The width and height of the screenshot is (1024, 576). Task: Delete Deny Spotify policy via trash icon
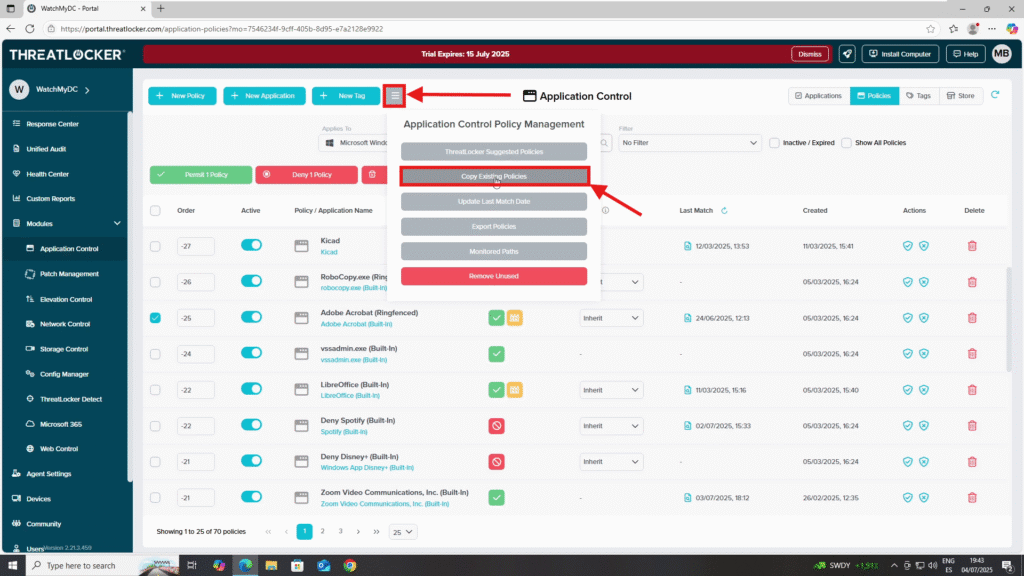point(972,426)
